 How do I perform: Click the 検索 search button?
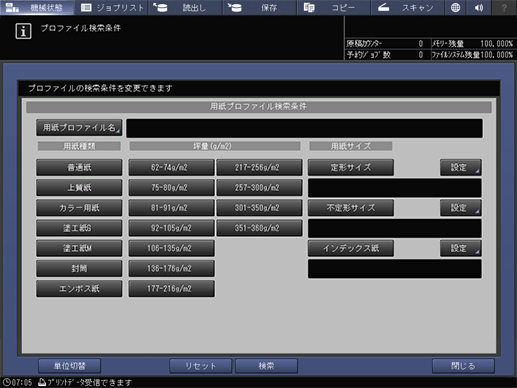tap(266, 366)
